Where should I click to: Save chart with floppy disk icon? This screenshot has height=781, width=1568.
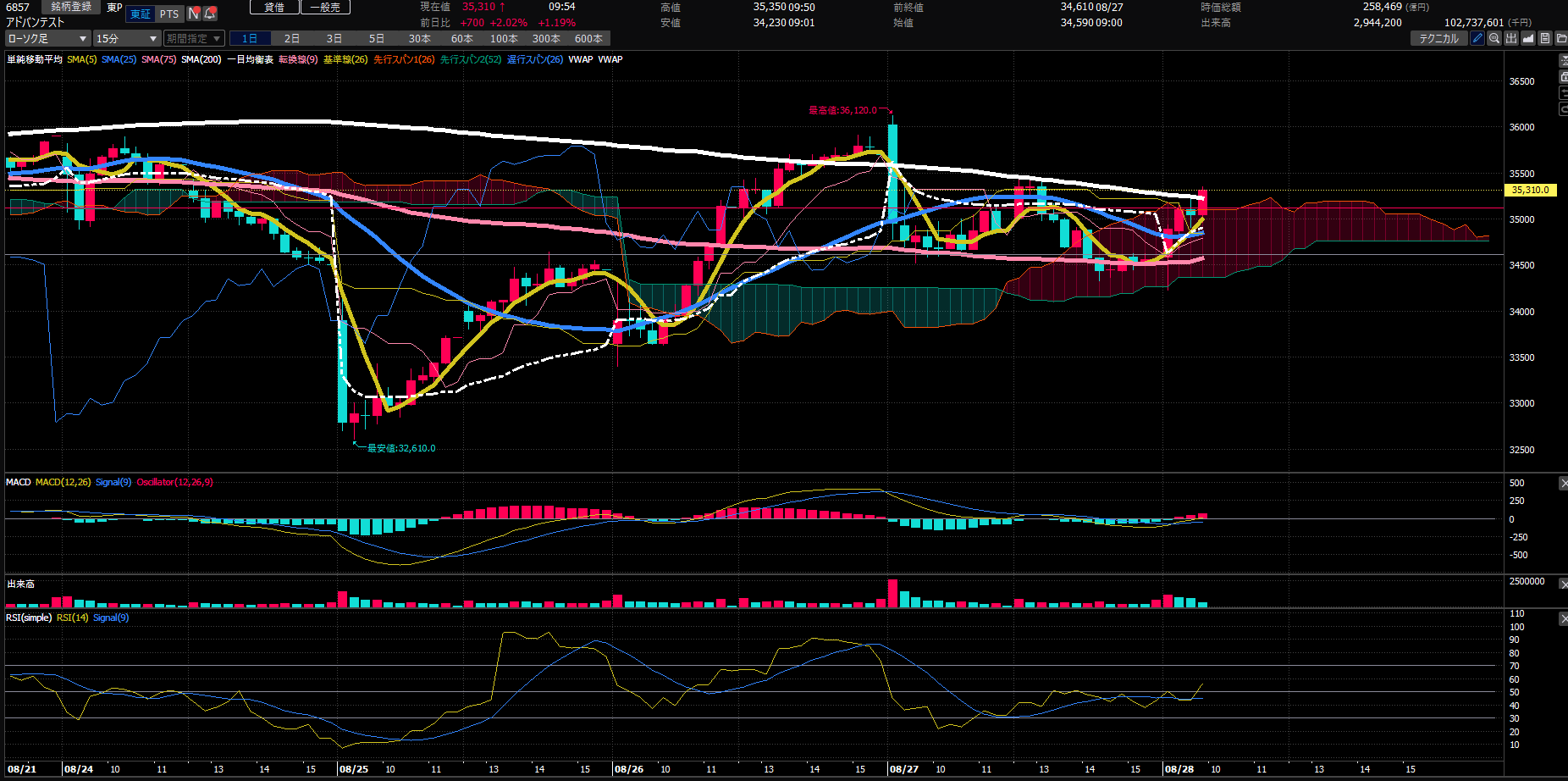(x=1545, y=38)
